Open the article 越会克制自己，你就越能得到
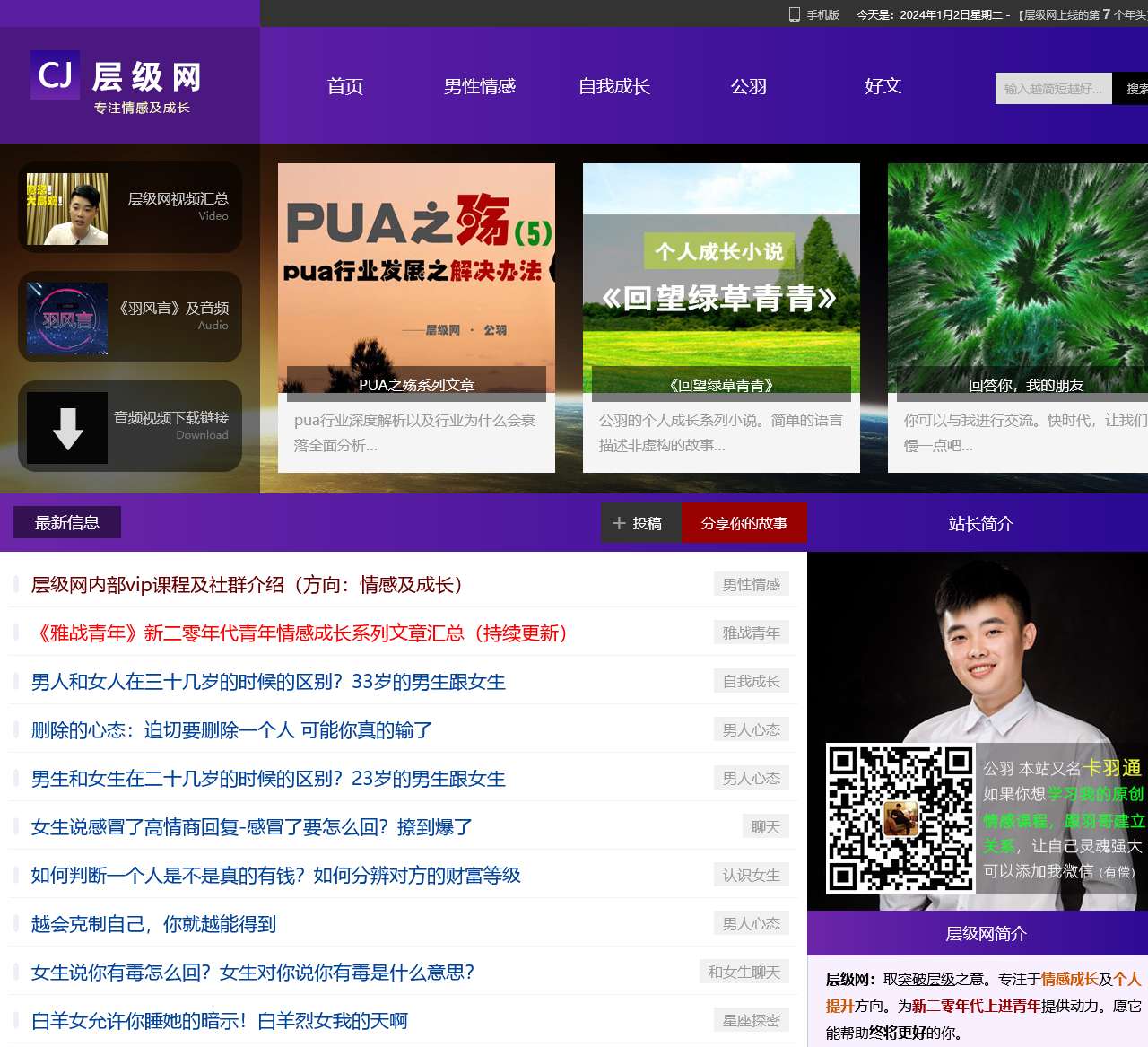Screen dimensions: 1148x1047 pos(154,923)
